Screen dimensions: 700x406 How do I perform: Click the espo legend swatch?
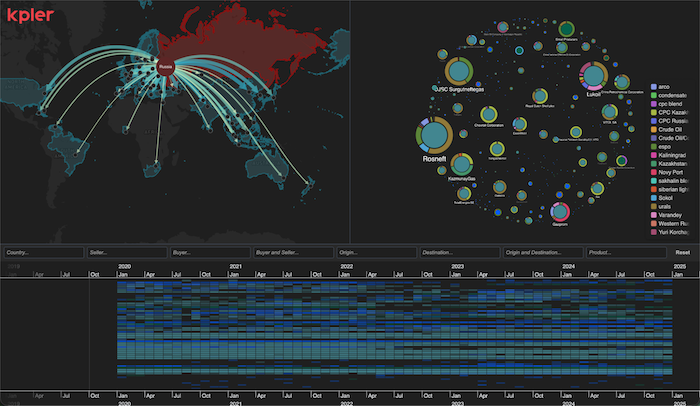coord(654,146)
